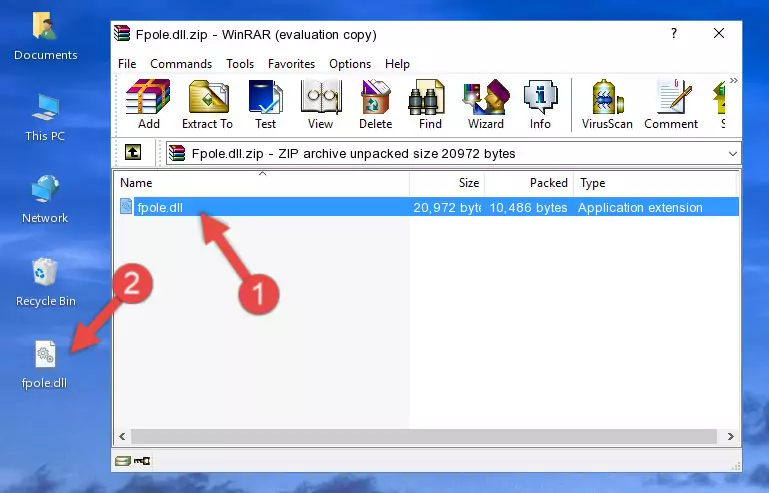Click the 20,972 bytes size cell

point(447,208)
